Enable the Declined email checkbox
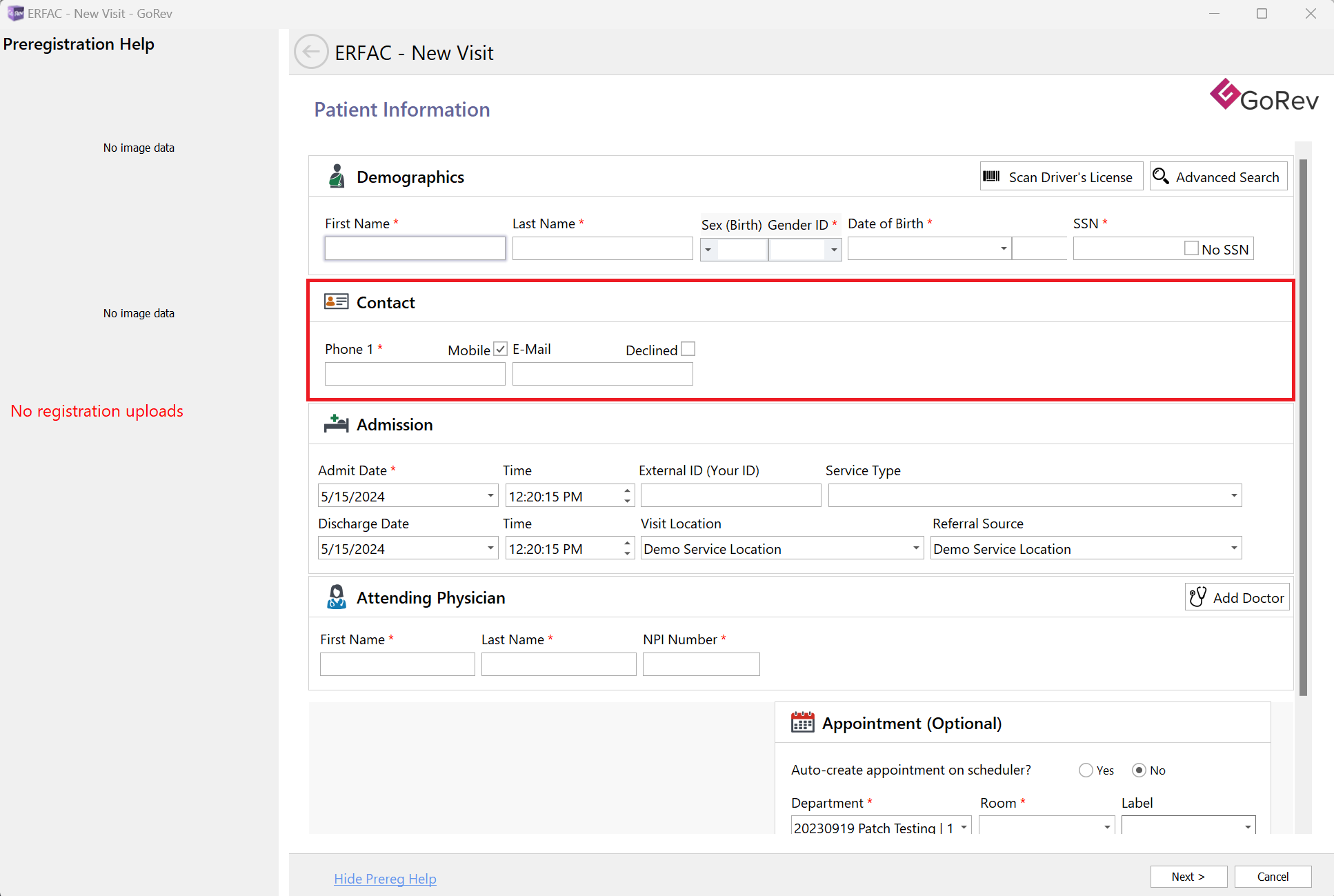Image resolution: width=1334 pixels, height=896 pixels. click(688, 350)
